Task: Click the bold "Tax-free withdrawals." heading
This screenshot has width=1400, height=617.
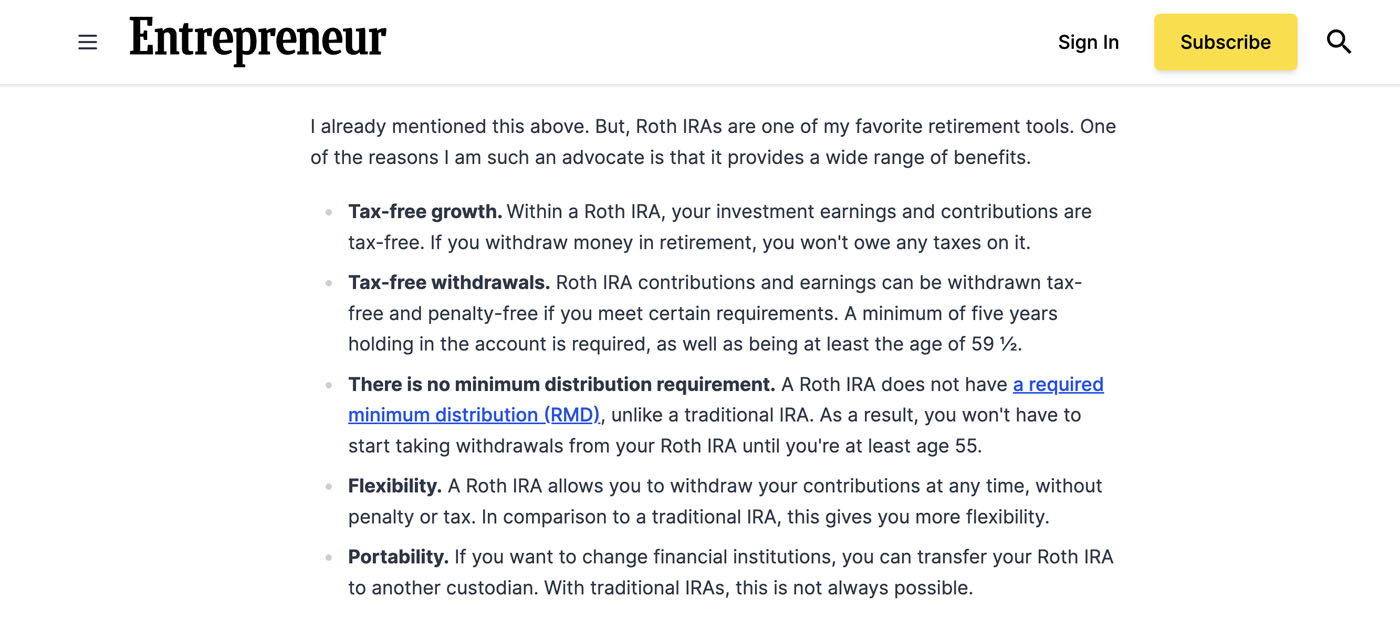Action: coord(449,283)
